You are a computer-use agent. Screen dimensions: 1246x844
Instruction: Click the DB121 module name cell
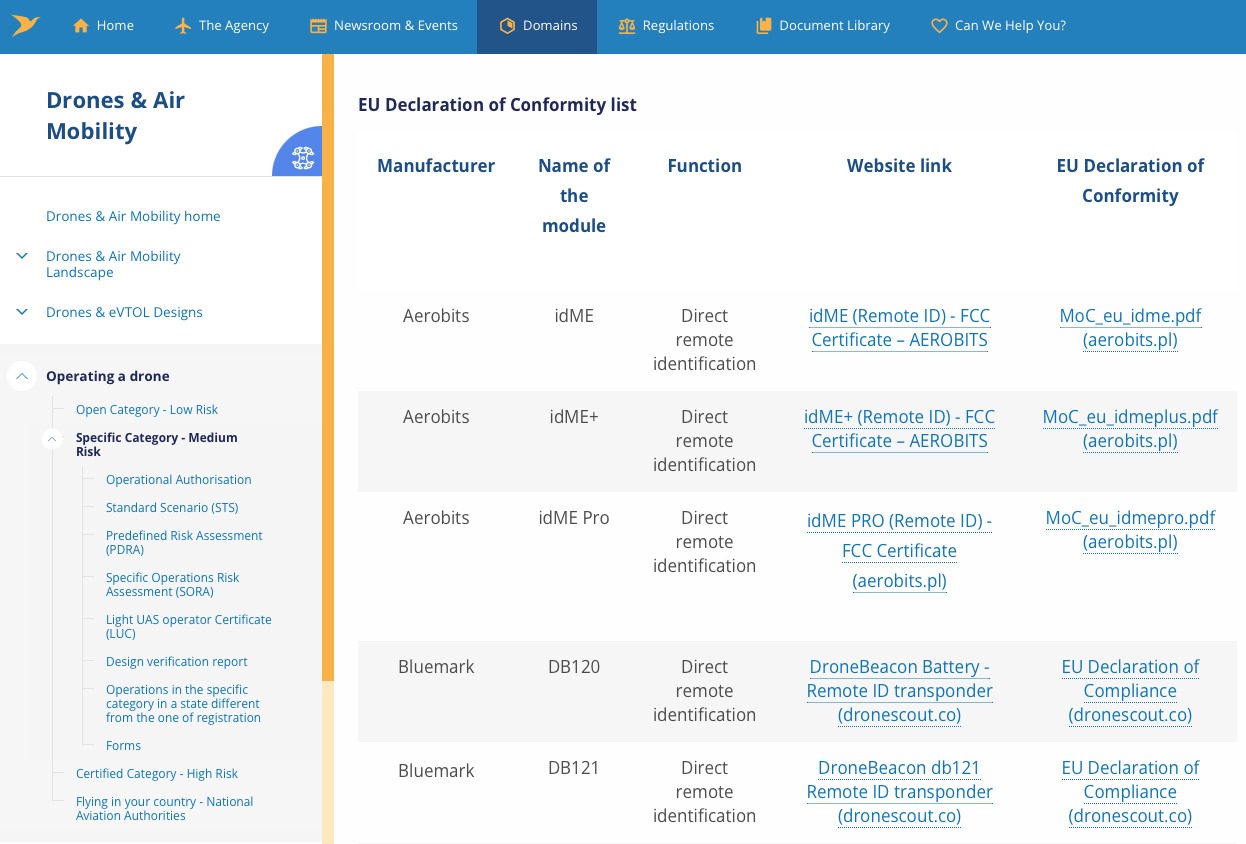pos(574,768)
